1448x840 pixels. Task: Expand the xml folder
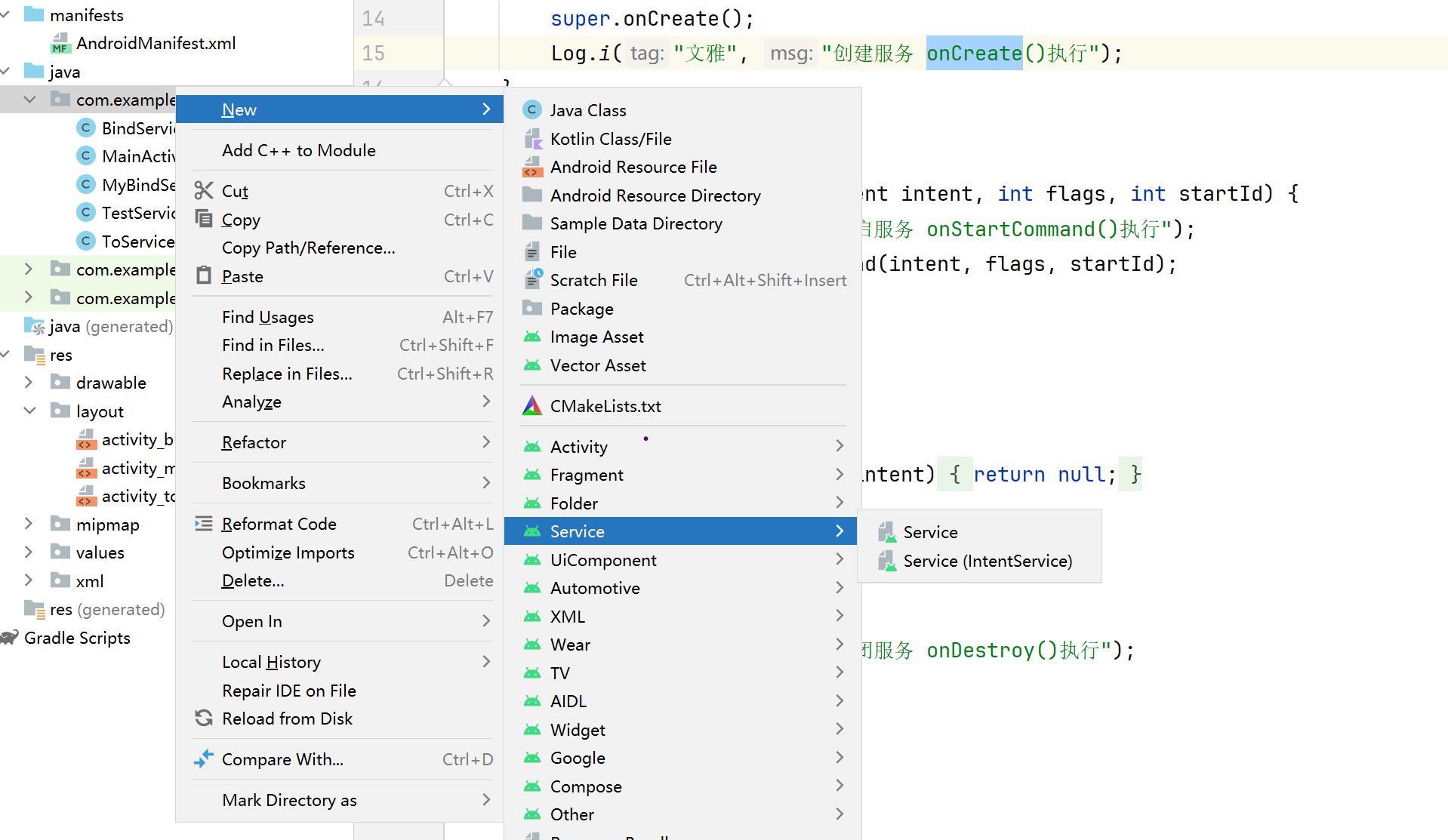[x=29, y=581]
